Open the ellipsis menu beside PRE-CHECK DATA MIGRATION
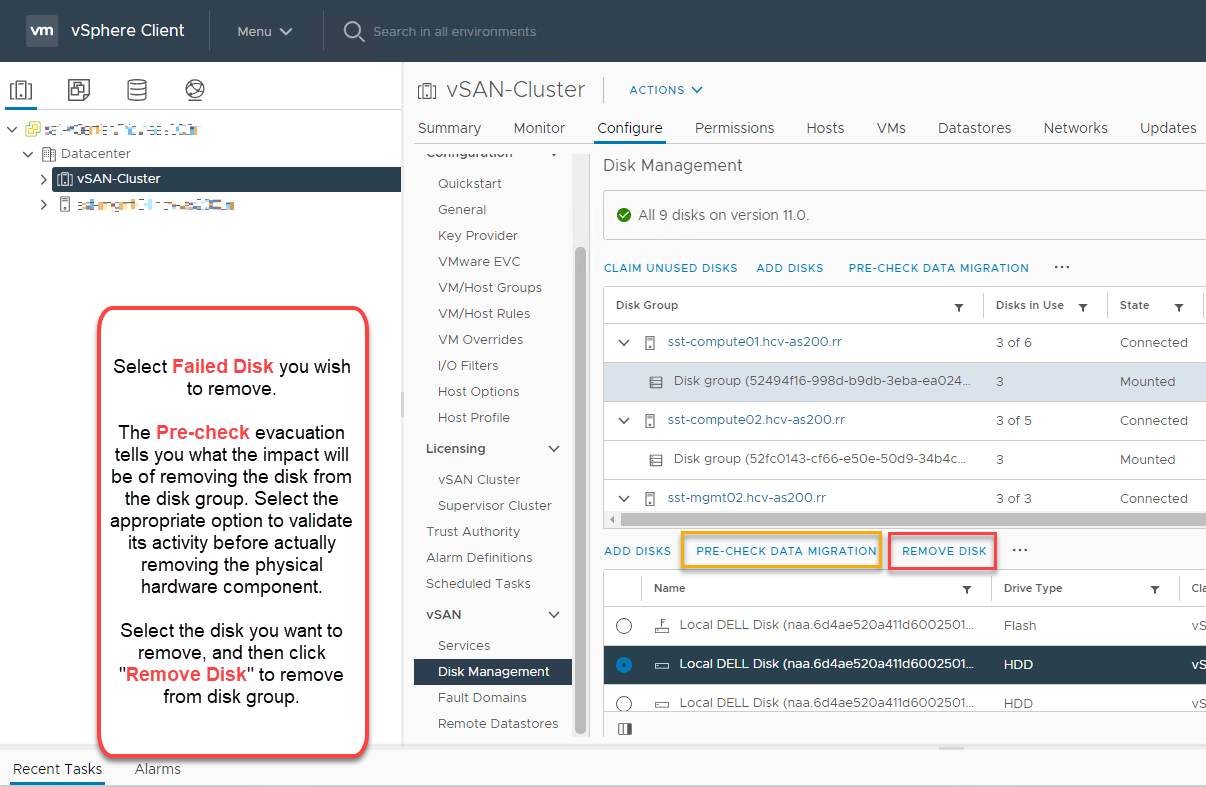 tap(1062, 267)
